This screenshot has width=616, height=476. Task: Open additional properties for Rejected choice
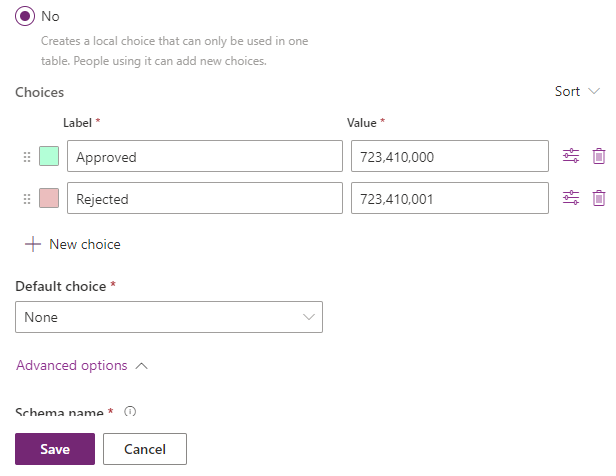pyautogui.click(x=570, y=198)
